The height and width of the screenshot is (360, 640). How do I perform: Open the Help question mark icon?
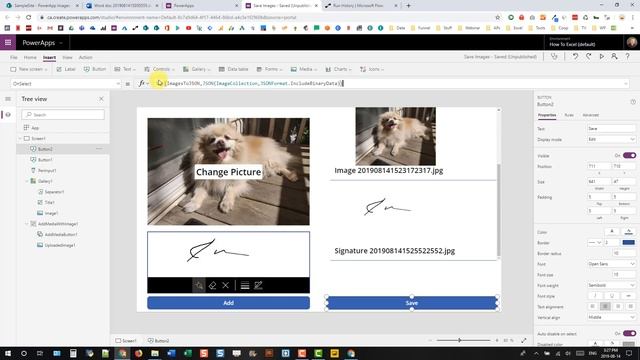pos(627,57)
